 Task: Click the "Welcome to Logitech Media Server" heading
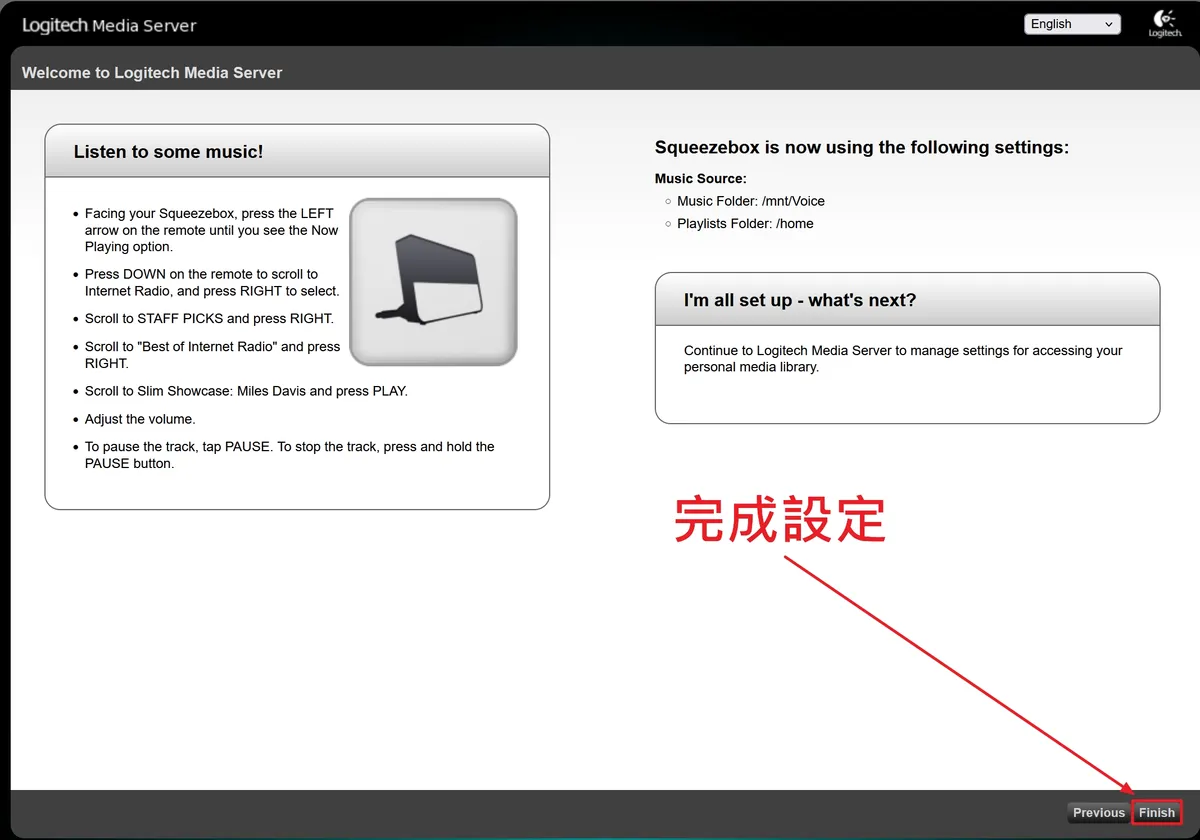(152, 73)
